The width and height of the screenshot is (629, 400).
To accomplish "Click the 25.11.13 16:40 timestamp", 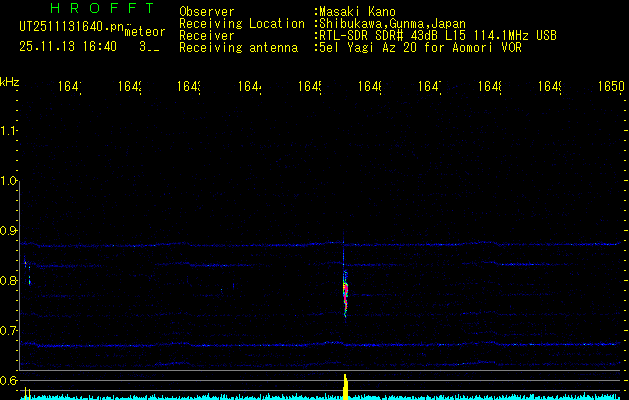I will coord(68,46).
